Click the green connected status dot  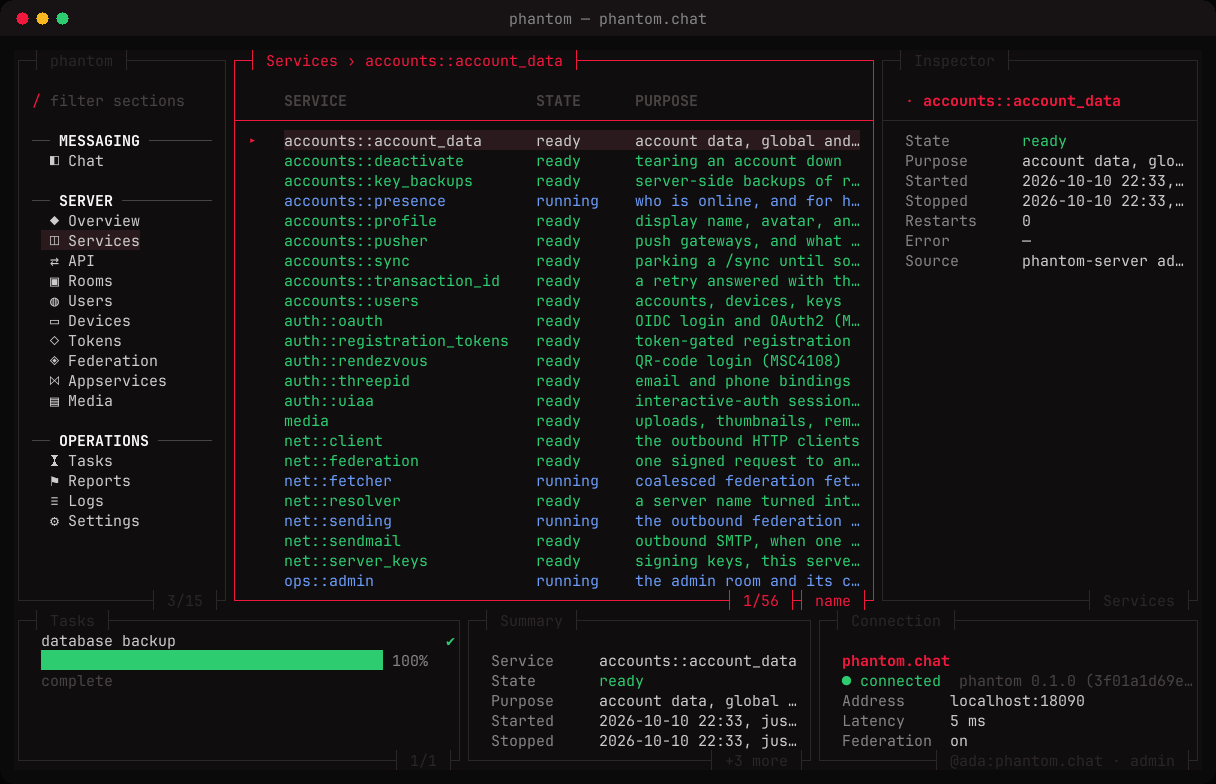tap(847, 681)
